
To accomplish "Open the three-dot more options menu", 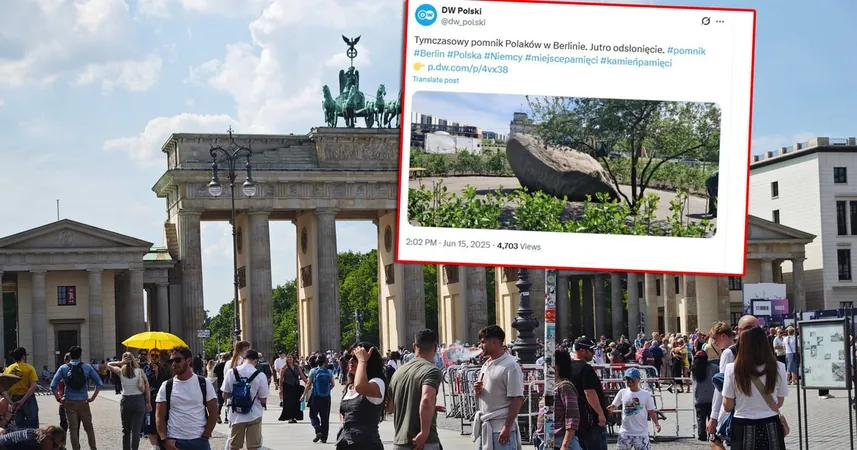I will [x=720, y=22].
